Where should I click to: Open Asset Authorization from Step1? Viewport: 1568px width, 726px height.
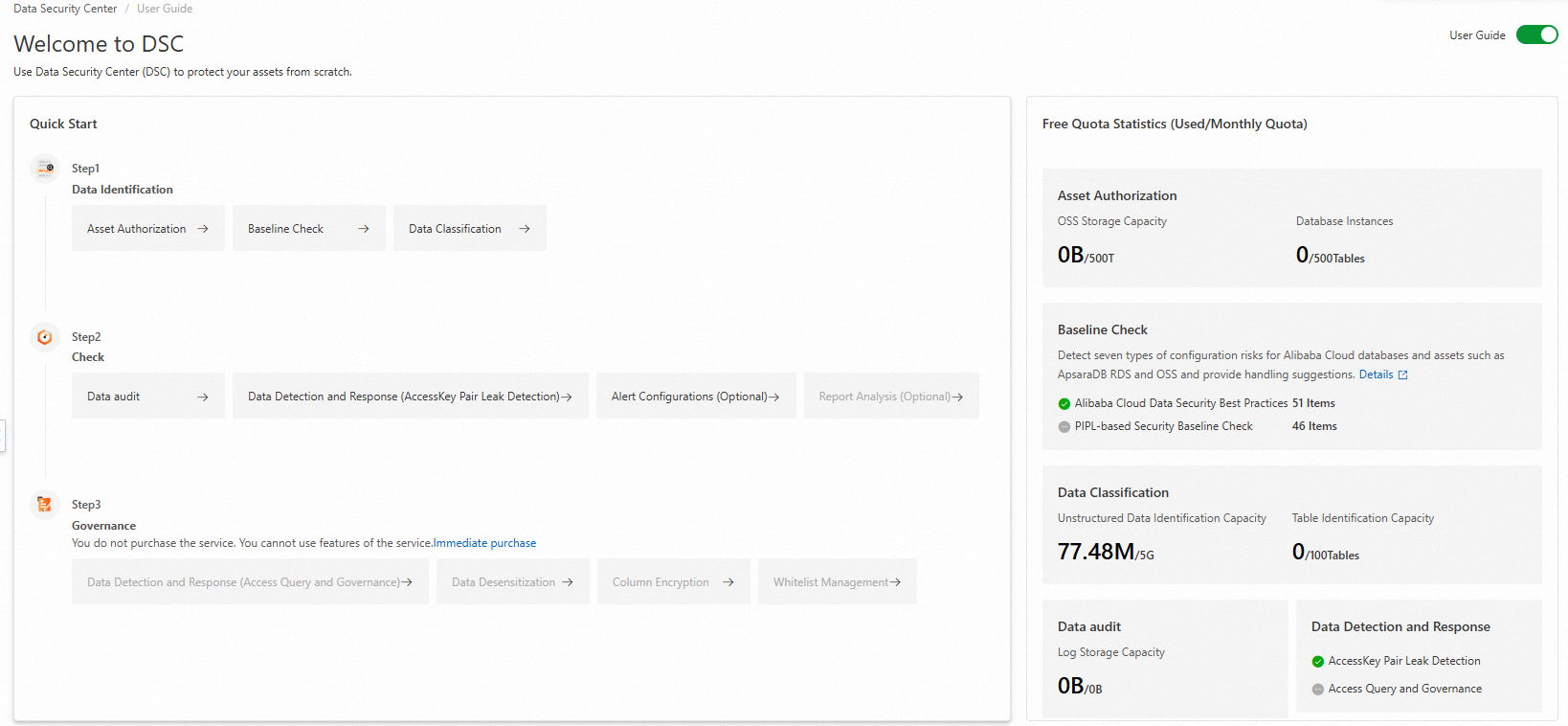(x=148, y=228)
